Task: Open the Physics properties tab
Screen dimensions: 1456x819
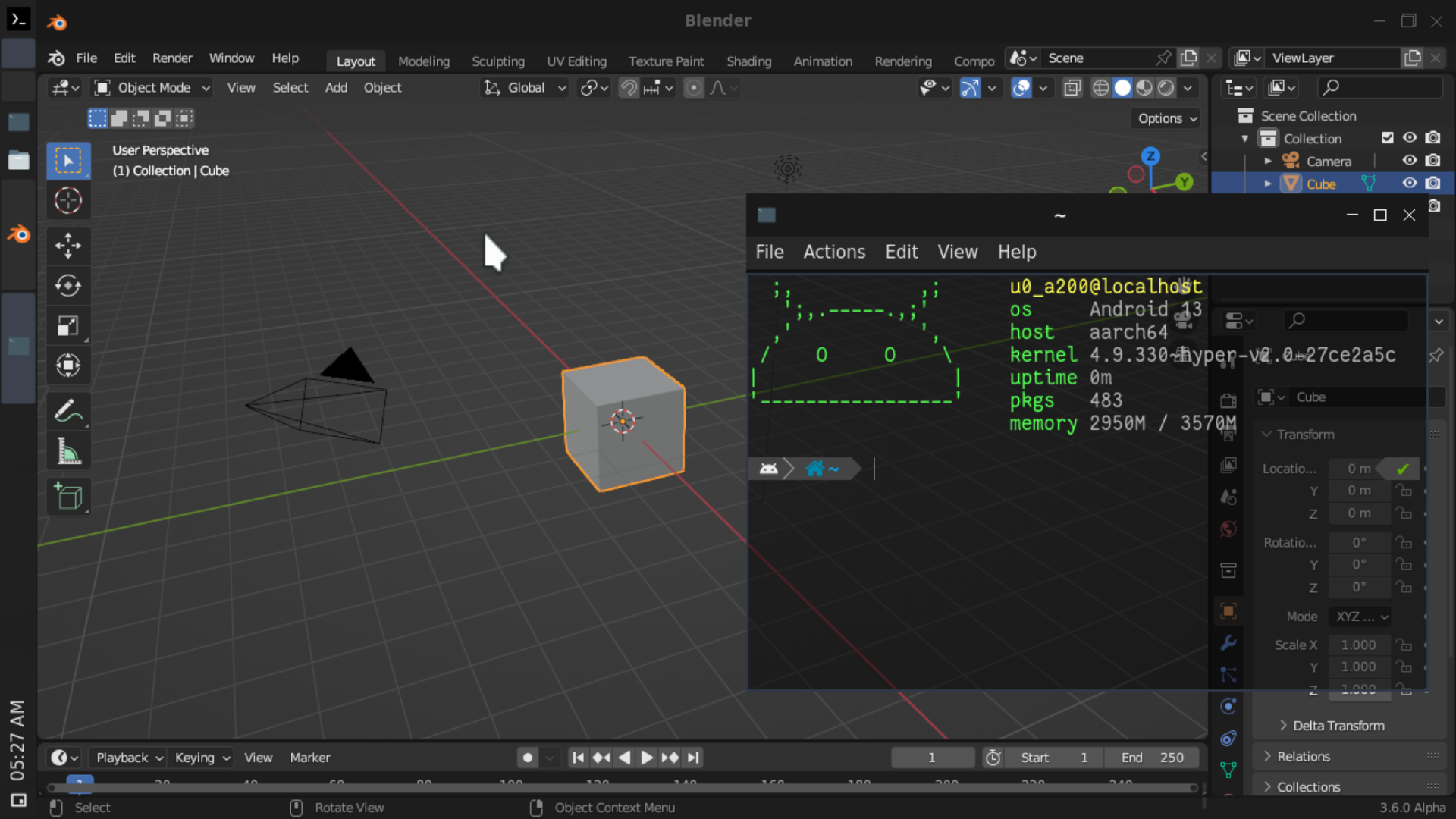Action: click(x=1228, y=706)
